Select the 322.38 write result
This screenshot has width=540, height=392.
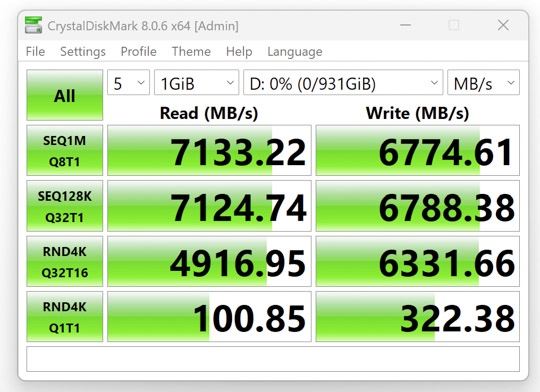[417, 317]
